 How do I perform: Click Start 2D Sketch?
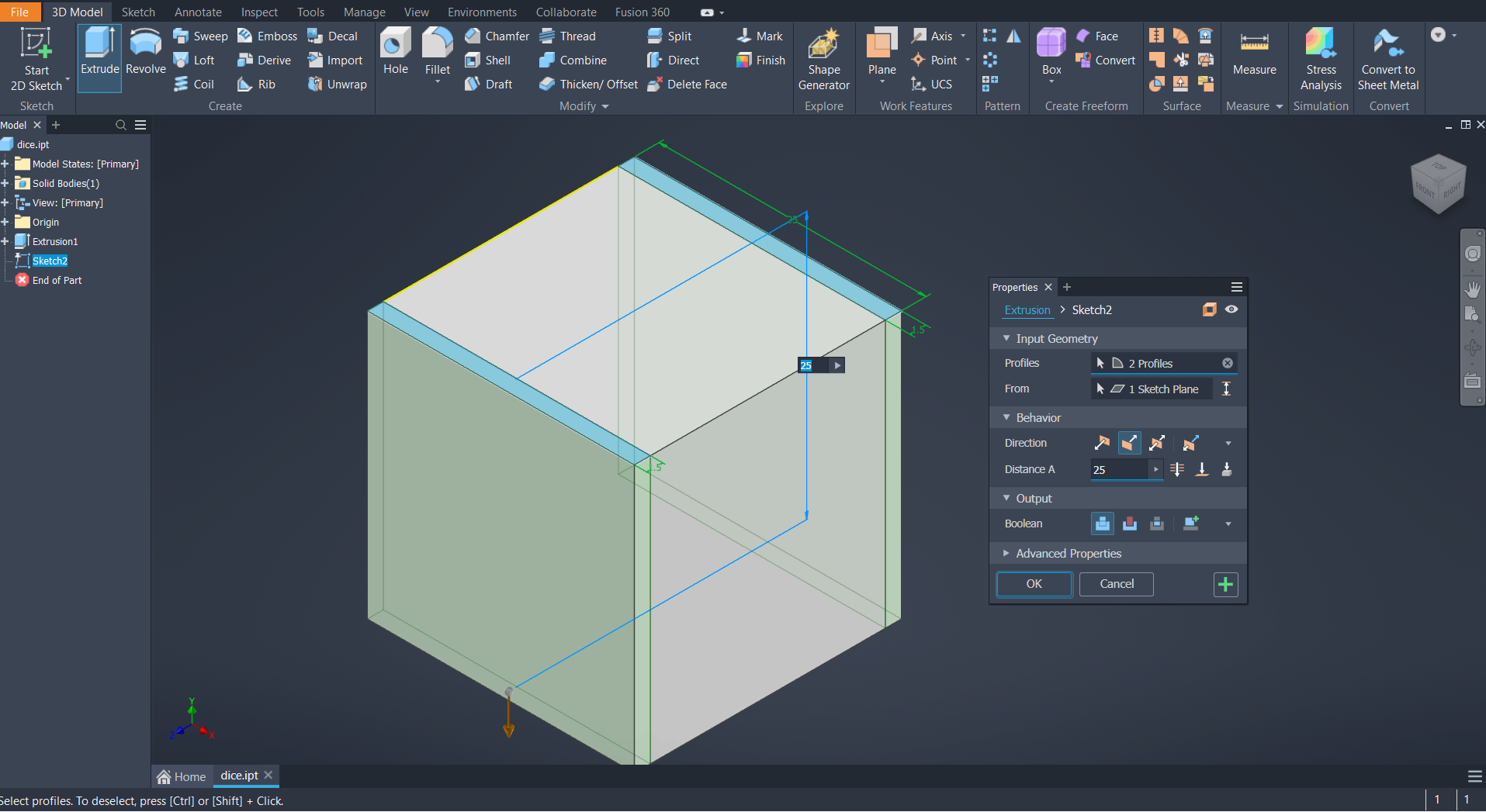(x=36, y=60)
